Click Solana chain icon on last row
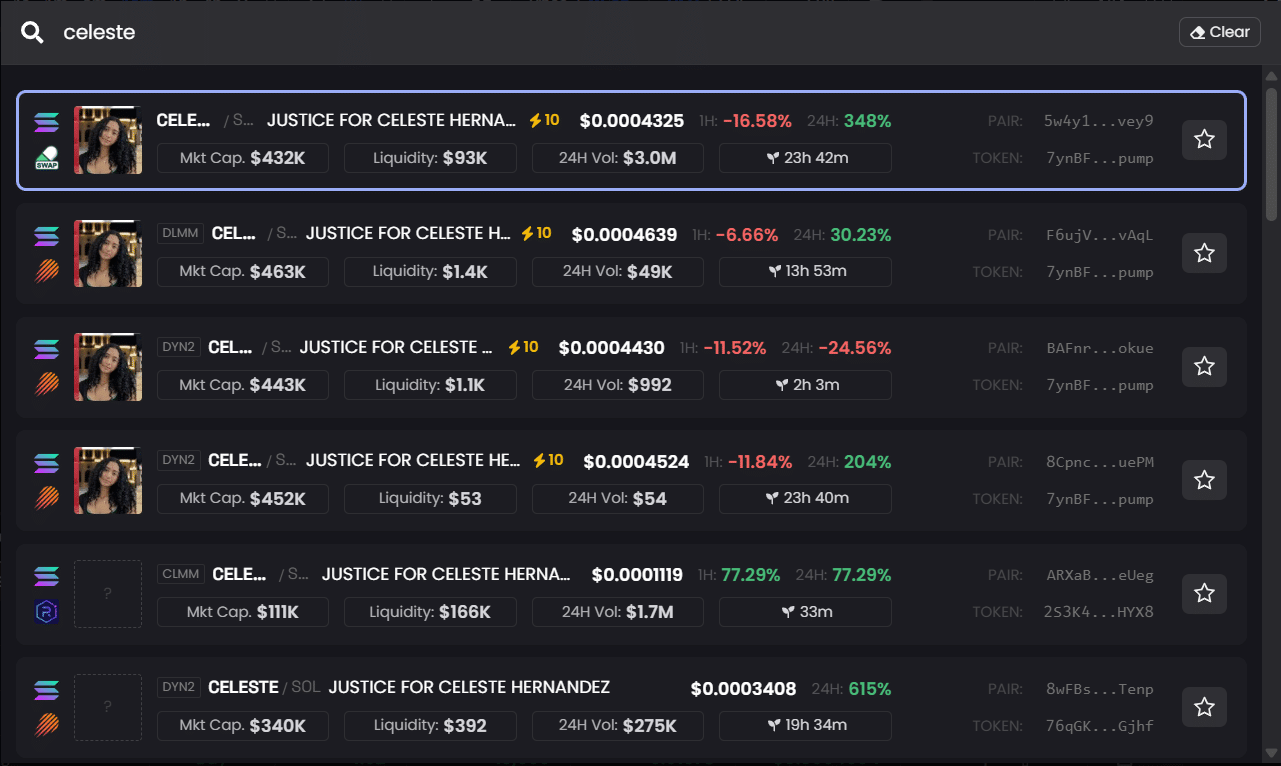This screenshot has height=766, width=1281. 47,689
